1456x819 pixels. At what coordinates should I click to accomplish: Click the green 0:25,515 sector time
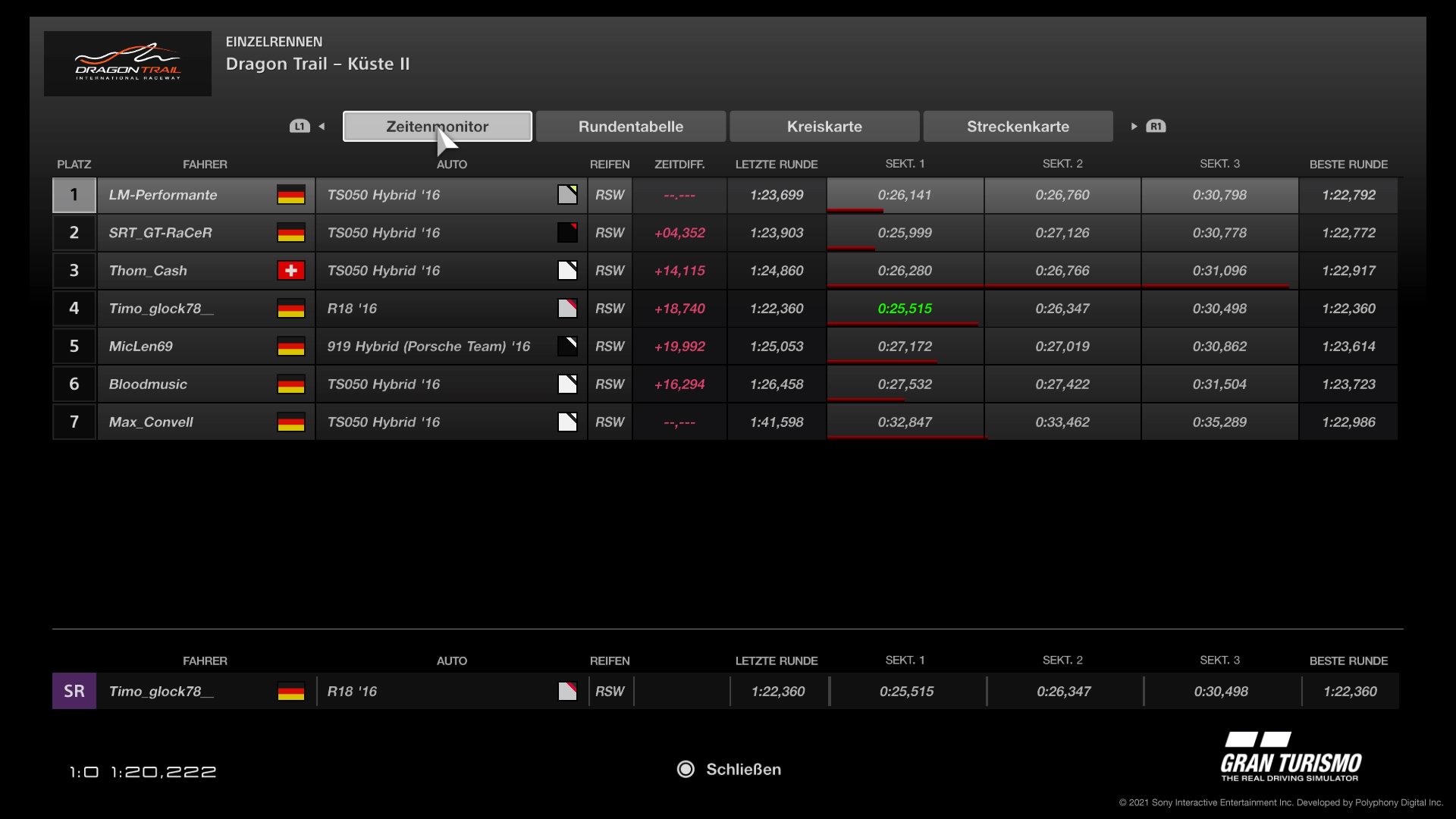[905, 309]
